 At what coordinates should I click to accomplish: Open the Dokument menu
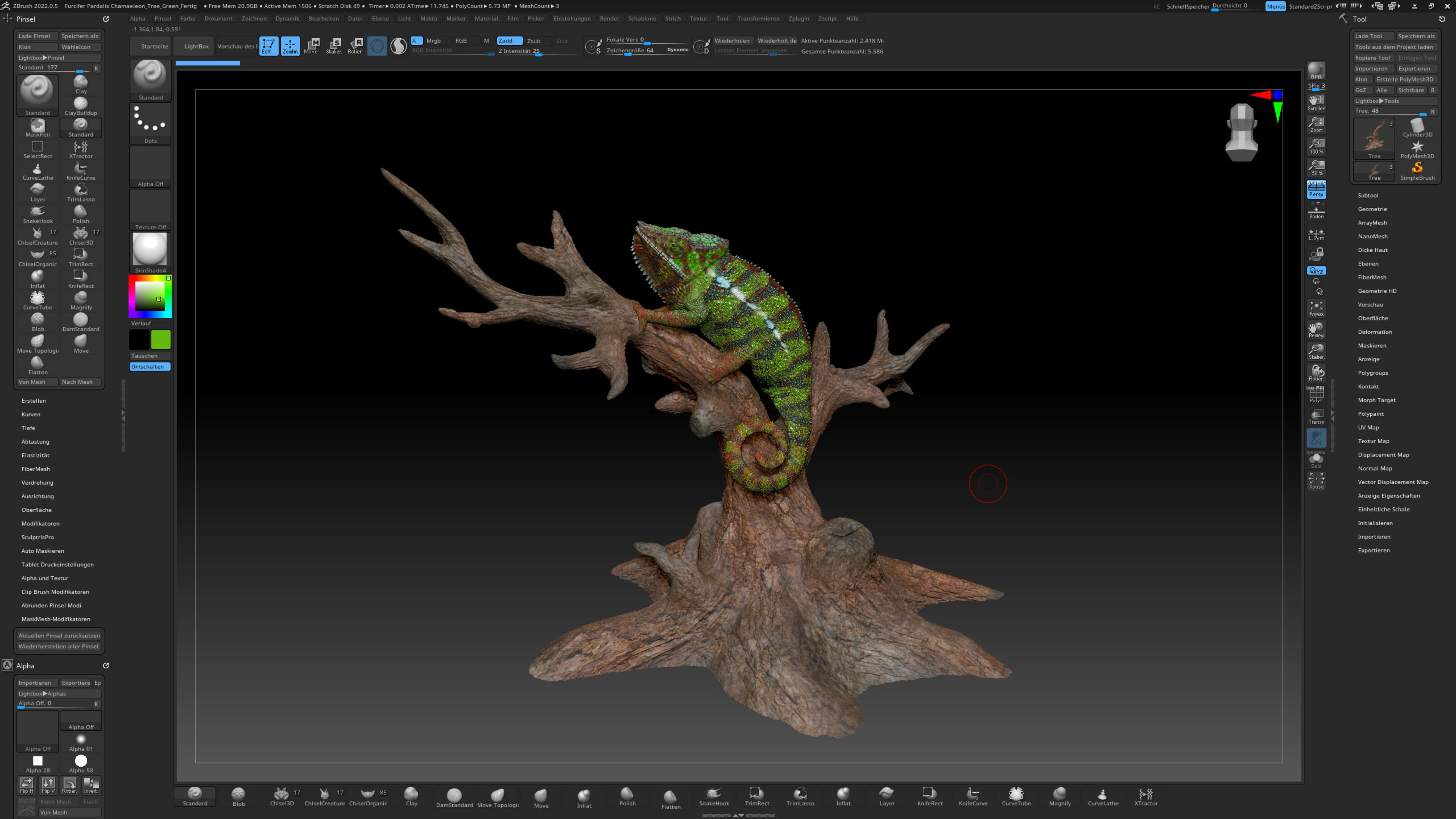(x=218, y=19)
